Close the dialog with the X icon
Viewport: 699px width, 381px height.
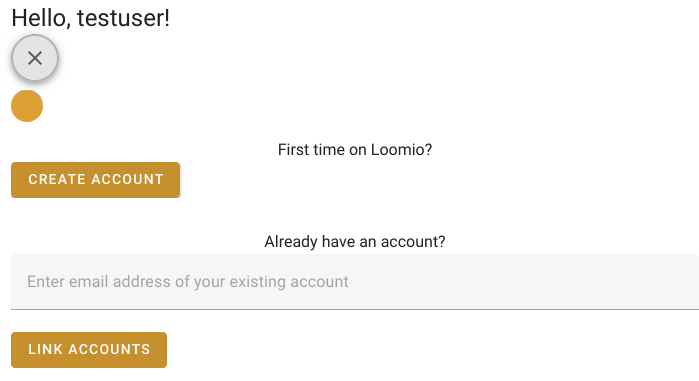(35, 58)
